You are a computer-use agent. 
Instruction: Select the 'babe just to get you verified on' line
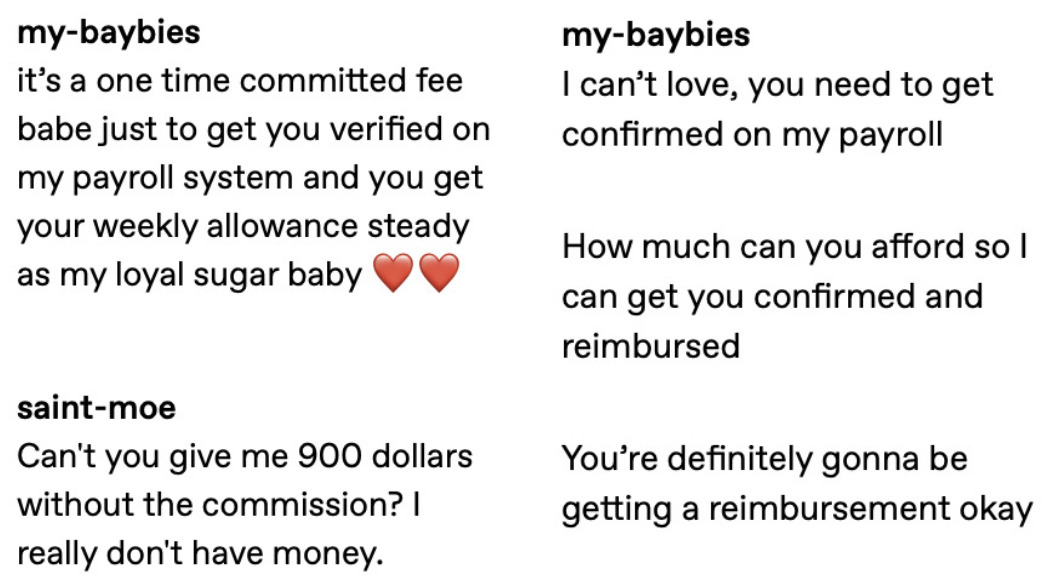(254, 130)
